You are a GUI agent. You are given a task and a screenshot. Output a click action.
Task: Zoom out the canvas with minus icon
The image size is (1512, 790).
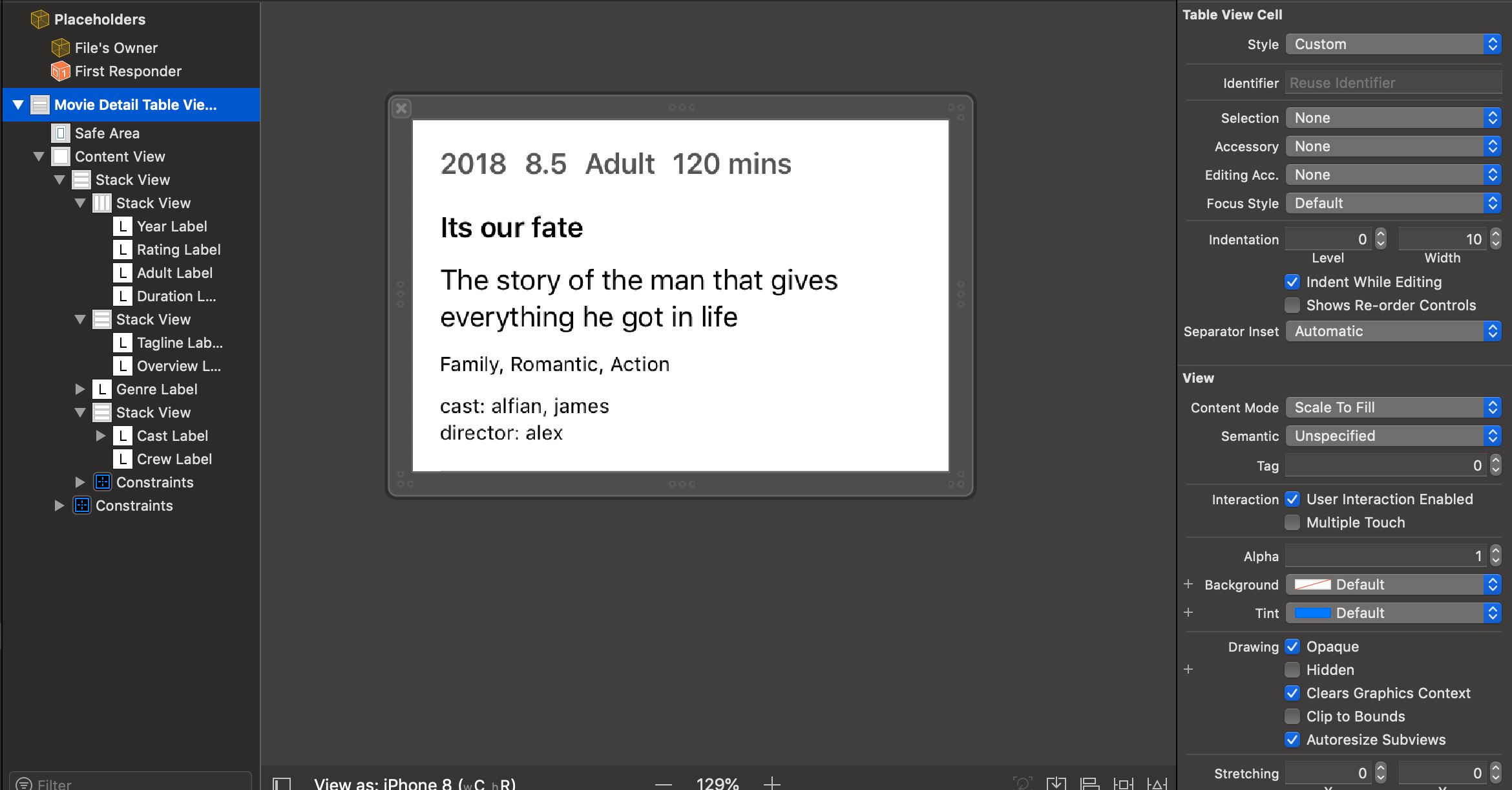tap(664, 783)
